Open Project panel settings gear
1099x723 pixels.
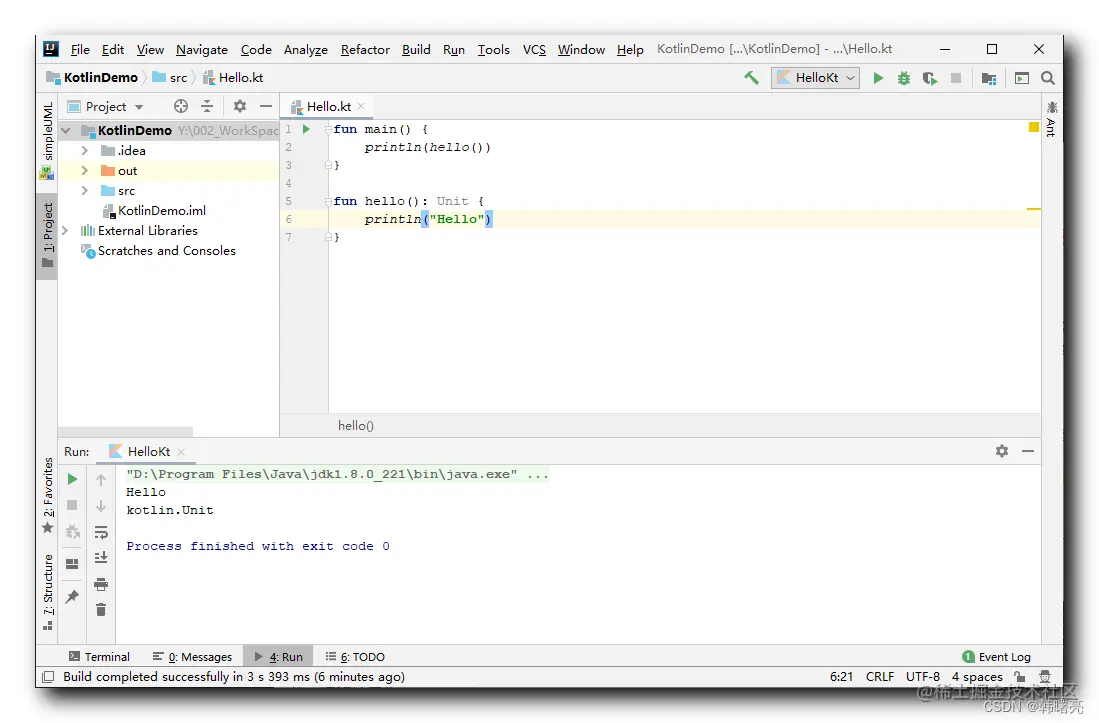(240, 106)
